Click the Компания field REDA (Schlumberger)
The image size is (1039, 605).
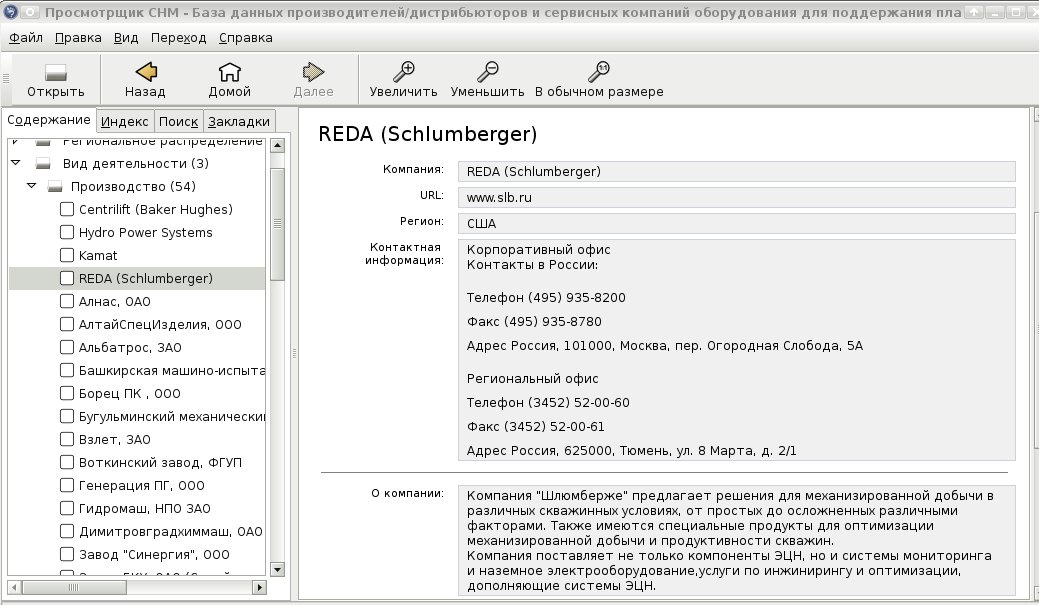[736, 172]
